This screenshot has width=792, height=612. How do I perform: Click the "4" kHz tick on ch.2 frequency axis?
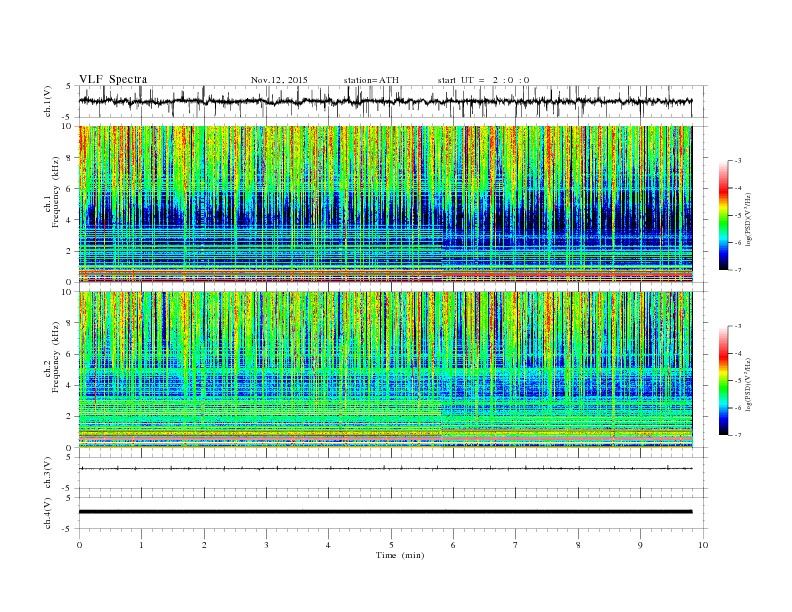(70, 386)
